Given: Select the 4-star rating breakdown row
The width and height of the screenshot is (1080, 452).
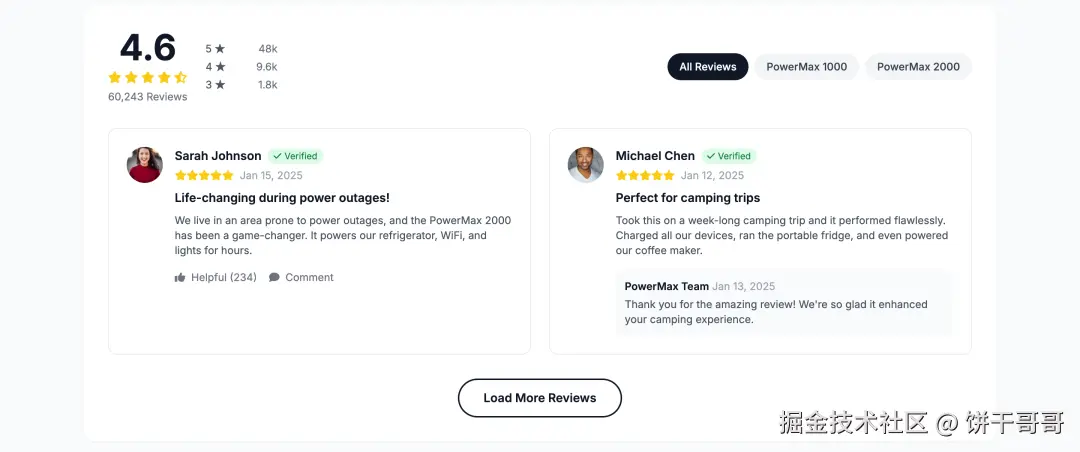Looking at the screenshot, I should pyautogui.click(x=241, y=67).
